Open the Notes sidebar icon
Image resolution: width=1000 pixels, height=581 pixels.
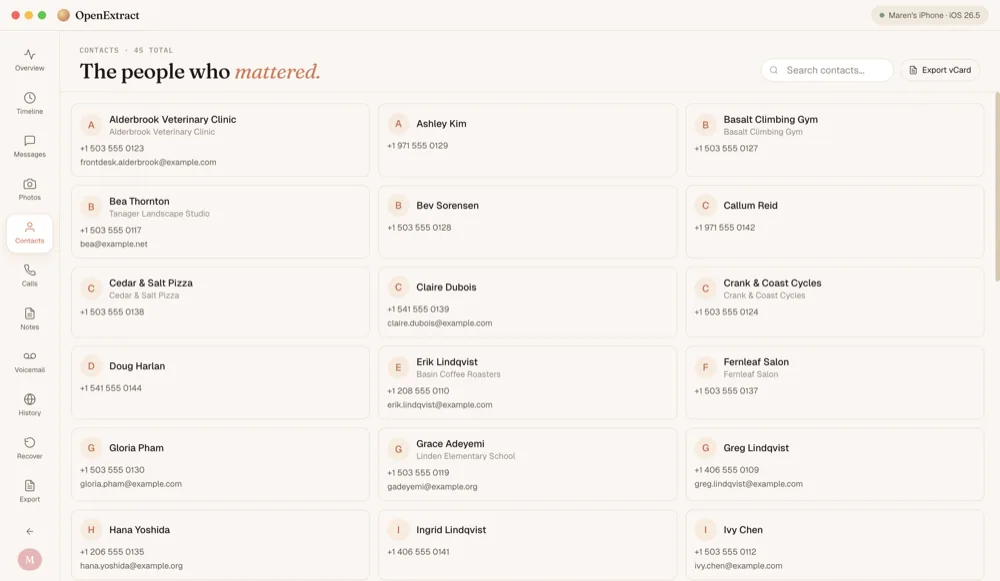[29, 313]
